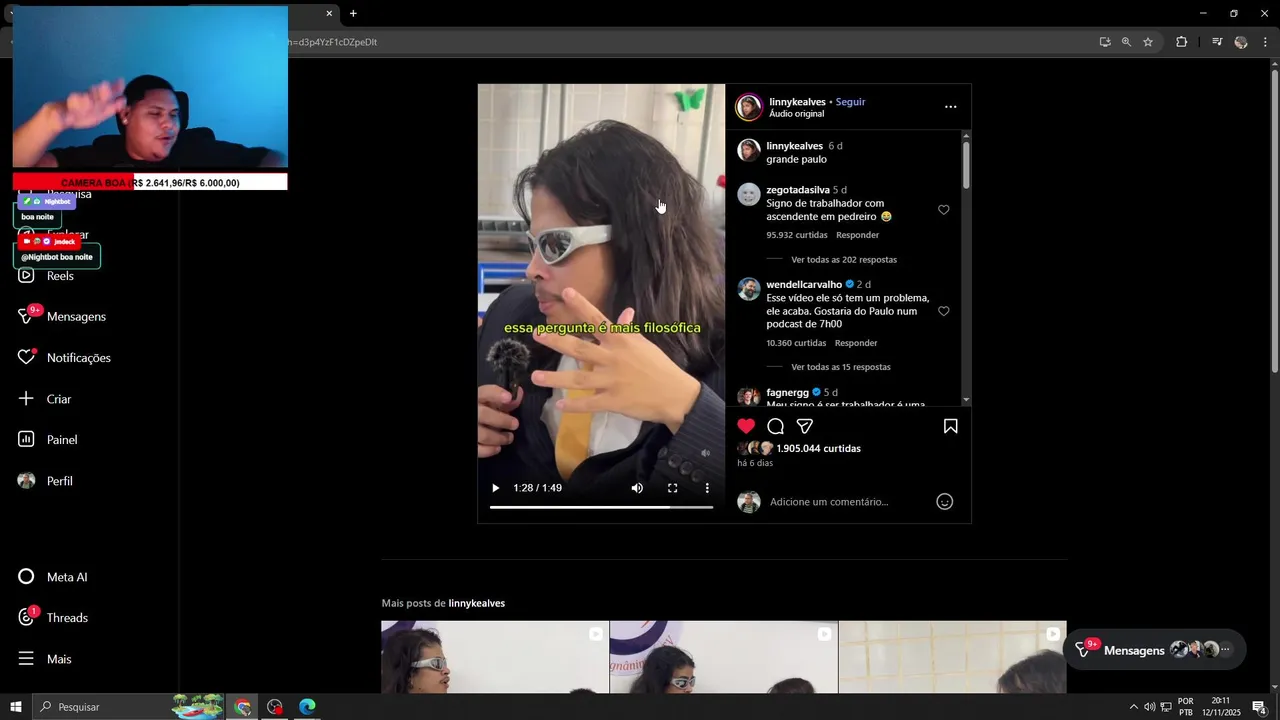The image size is (1280, 720).
Task: Open Mensagens in the left sidebar
Action: pos(62,316)
